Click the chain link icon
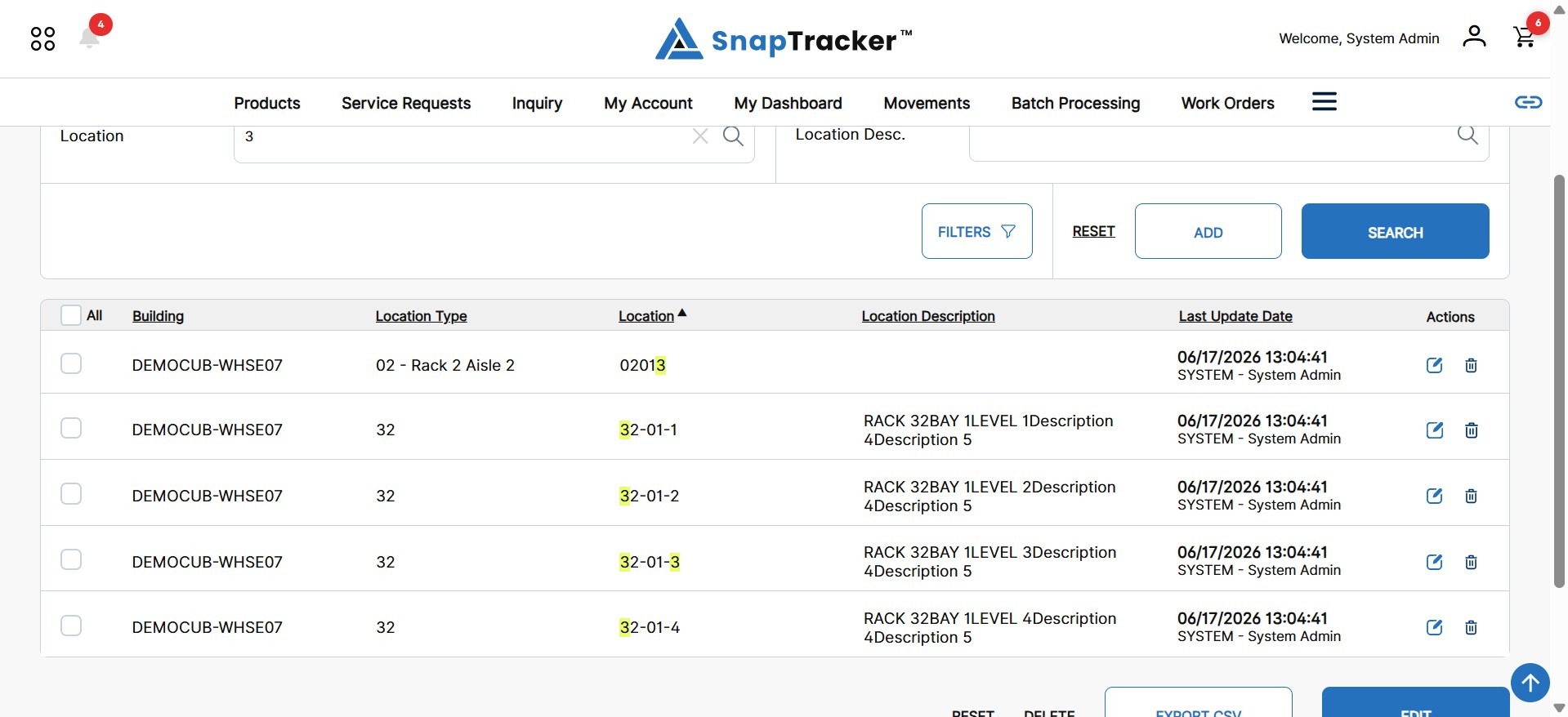This screenshot has width=1568, height=717. pos(1528,102)
